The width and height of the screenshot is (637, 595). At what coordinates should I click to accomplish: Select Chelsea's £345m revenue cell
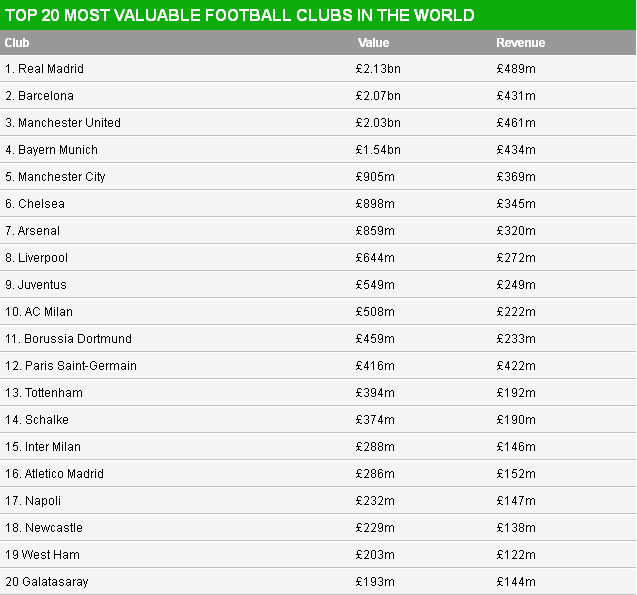point(516,204)
